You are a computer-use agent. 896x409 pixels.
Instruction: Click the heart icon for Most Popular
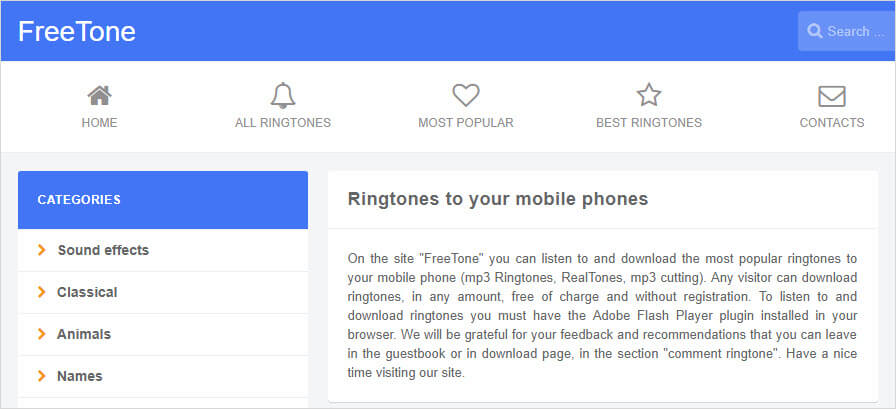(466, 96)
